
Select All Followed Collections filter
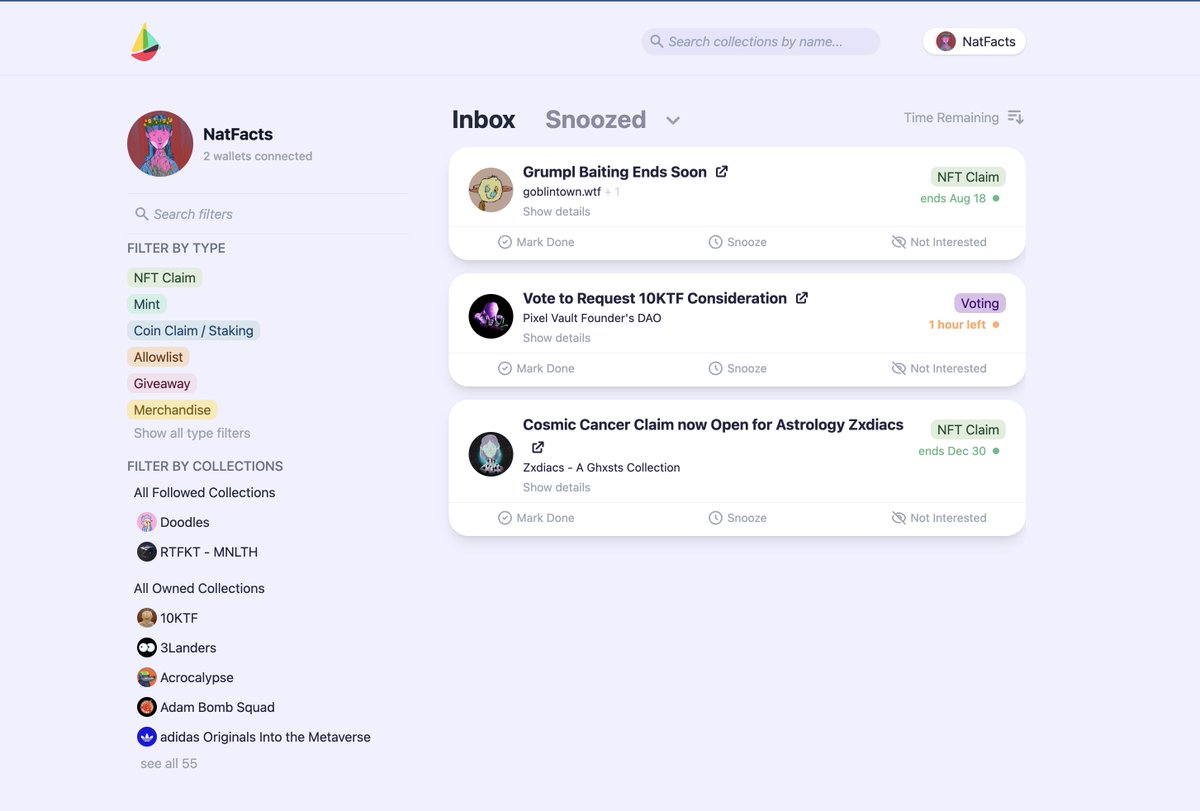pyautogui.click(x=204, y=492)
